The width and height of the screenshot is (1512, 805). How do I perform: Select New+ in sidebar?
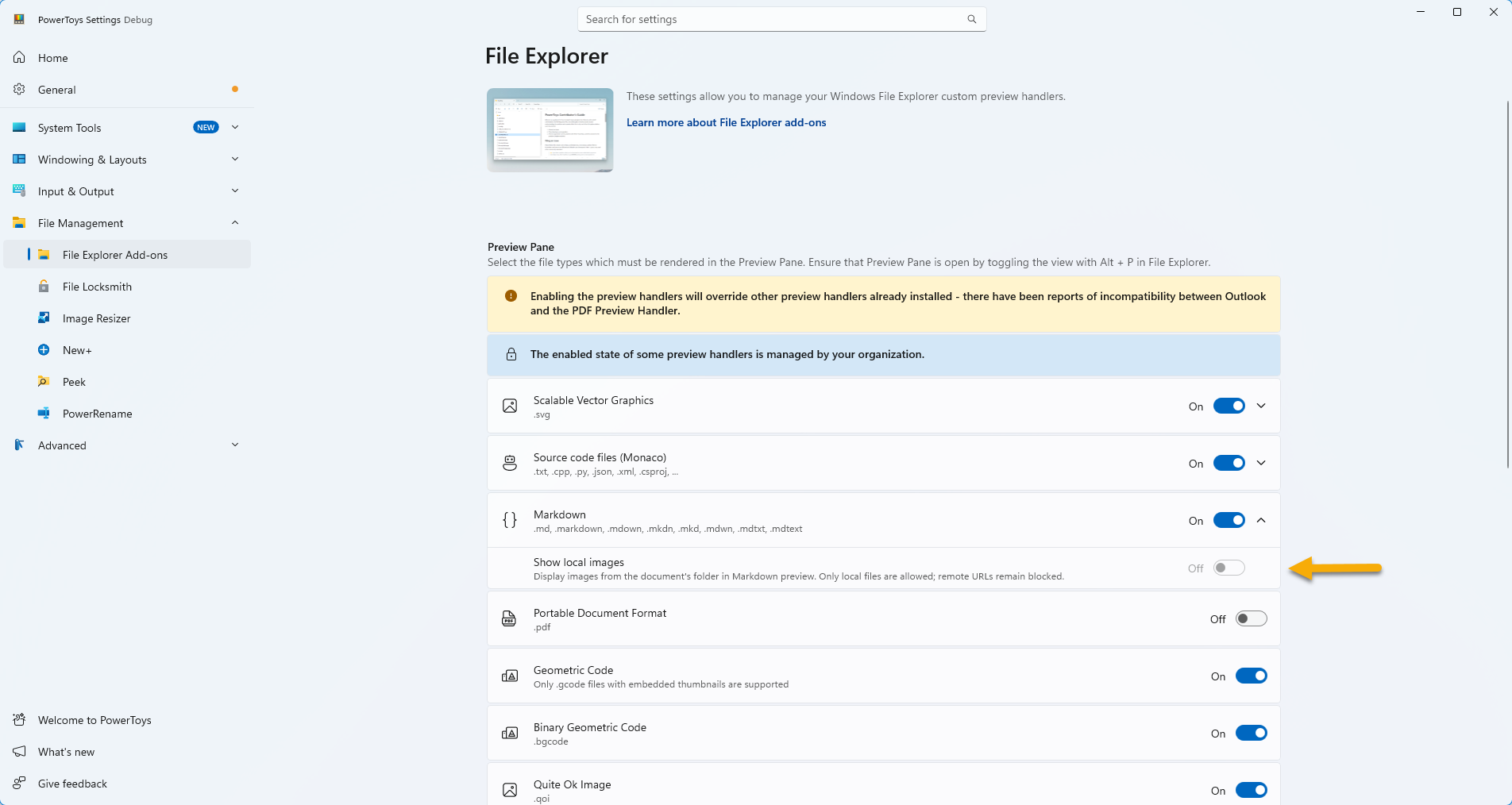[127, 349]
